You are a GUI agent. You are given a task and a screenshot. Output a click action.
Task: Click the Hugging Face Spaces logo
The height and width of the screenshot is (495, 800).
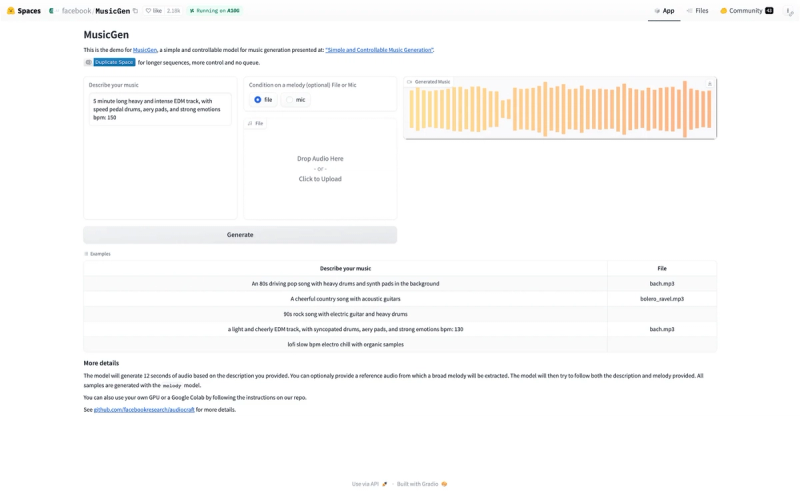(x=11, y=11)
